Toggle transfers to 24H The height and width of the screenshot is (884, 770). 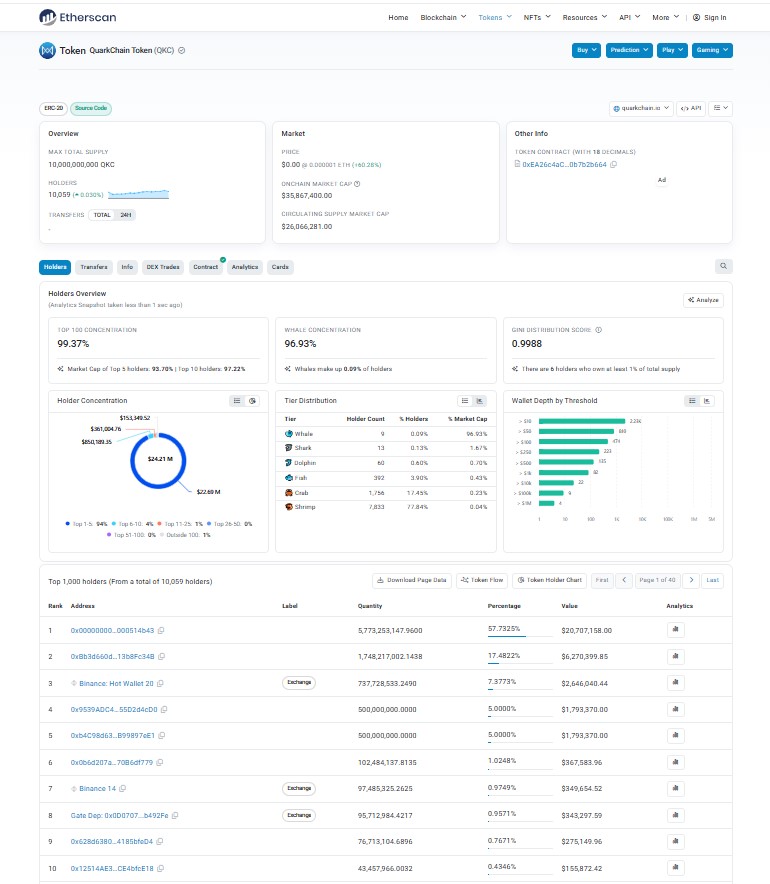pos(125,215)
